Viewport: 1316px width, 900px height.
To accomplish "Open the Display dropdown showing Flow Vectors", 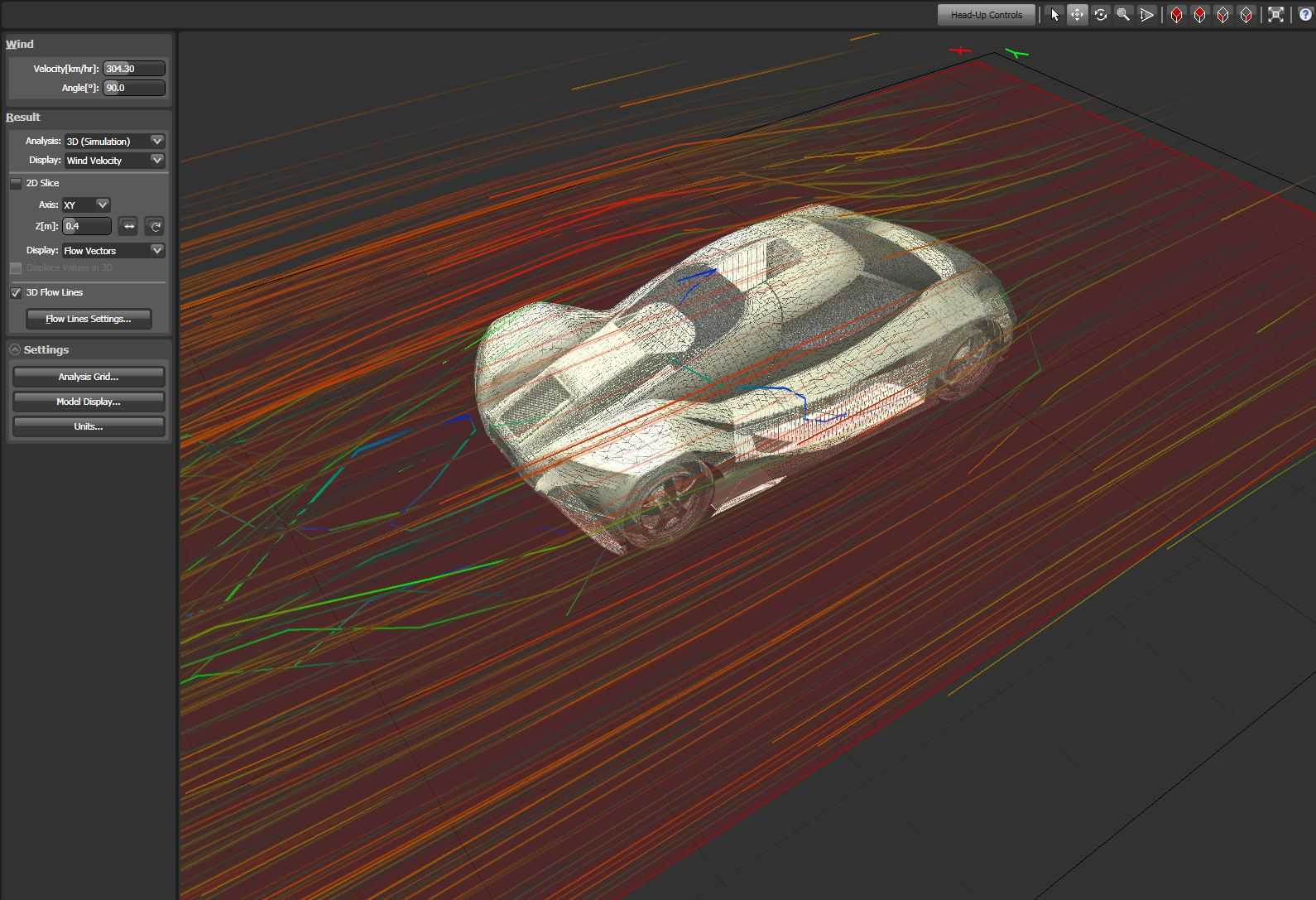I will click(113, 250).
